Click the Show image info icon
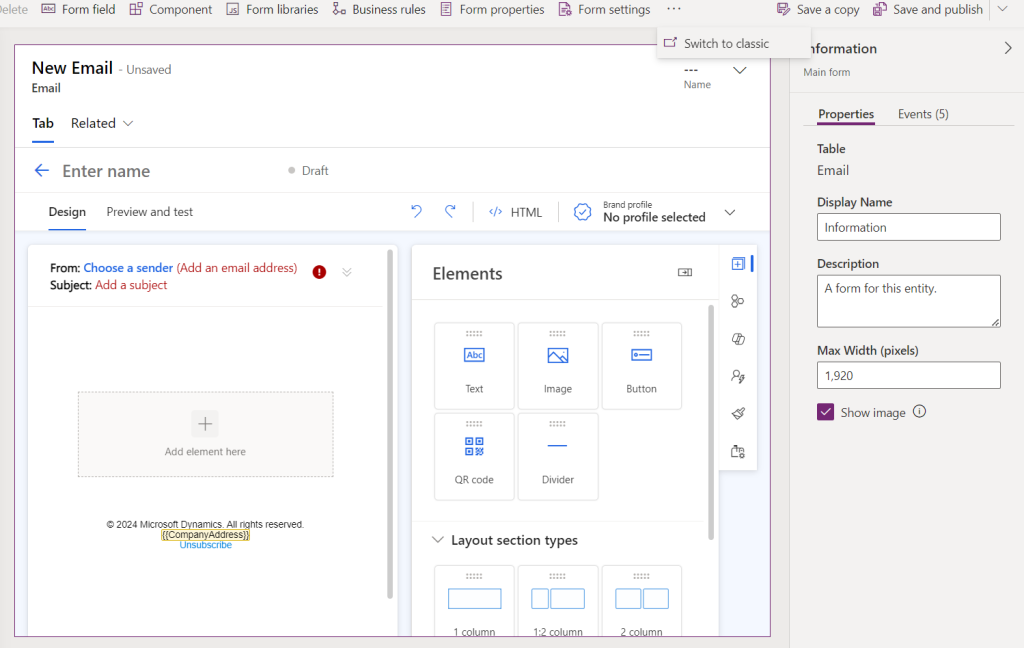 coord(920,412)
